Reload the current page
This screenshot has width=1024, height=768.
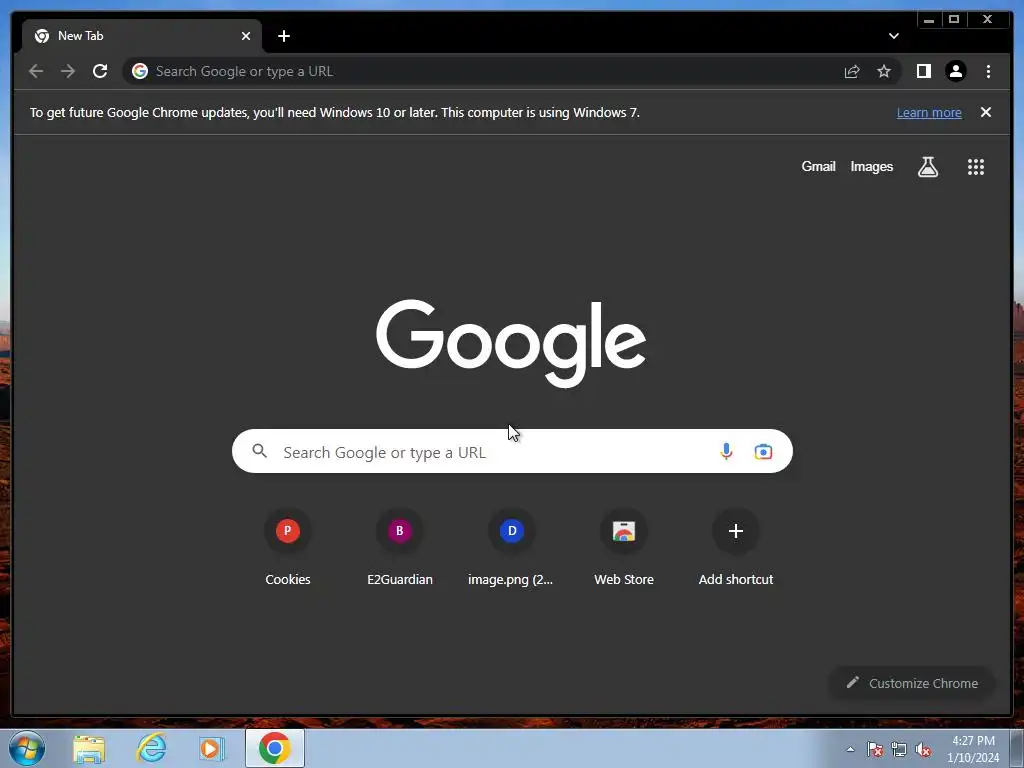[x=100, y=71]
